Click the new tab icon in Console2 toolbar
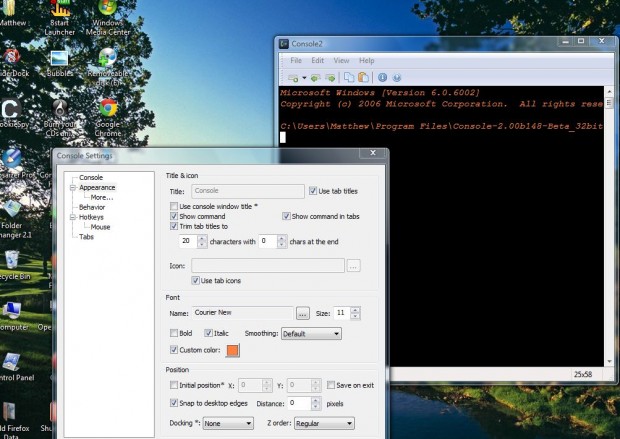This screenshot has width=620, height=439. click(x=293, y=78)
